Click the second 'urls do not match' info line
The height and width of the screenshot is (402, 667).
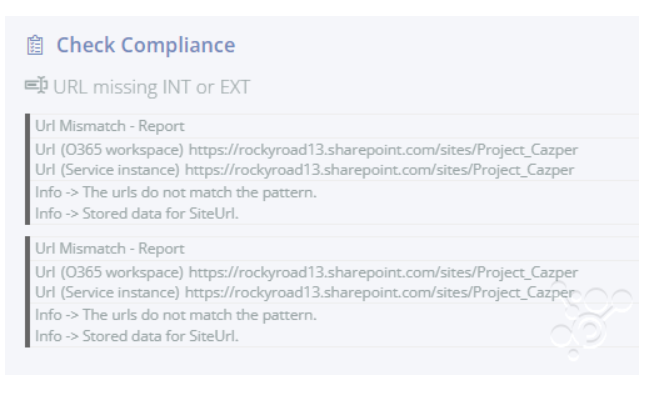tap(176, 315)
